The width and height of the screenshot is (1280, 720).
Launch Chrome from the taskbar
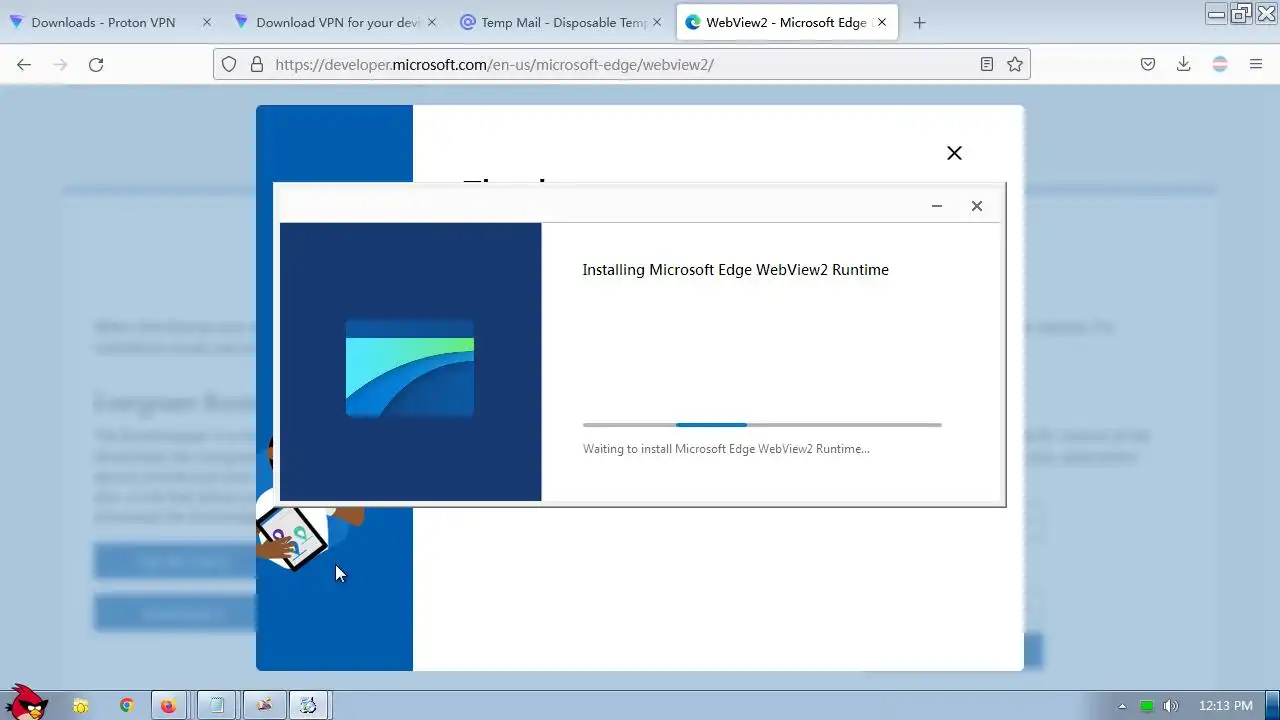click(x=126, y=706)
